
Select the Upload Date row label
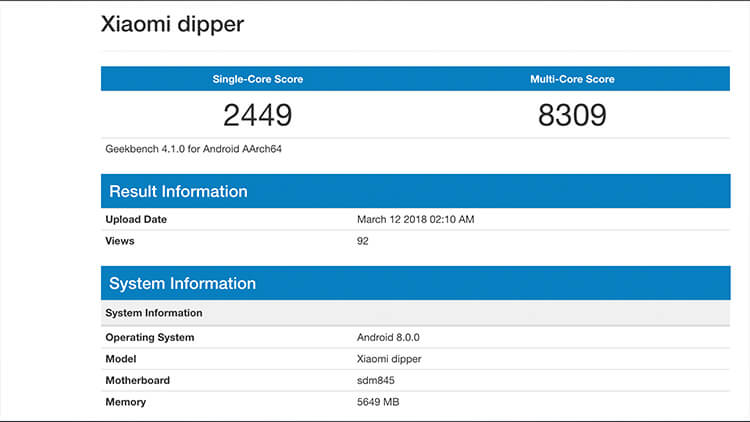coord(136,219)
